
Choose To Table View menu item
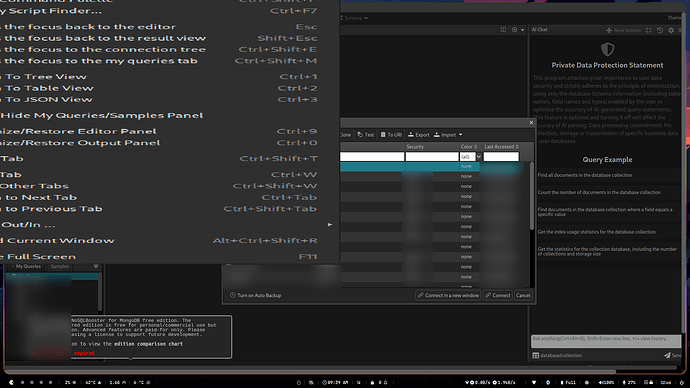pyautogui.click(x=169, y=88)
